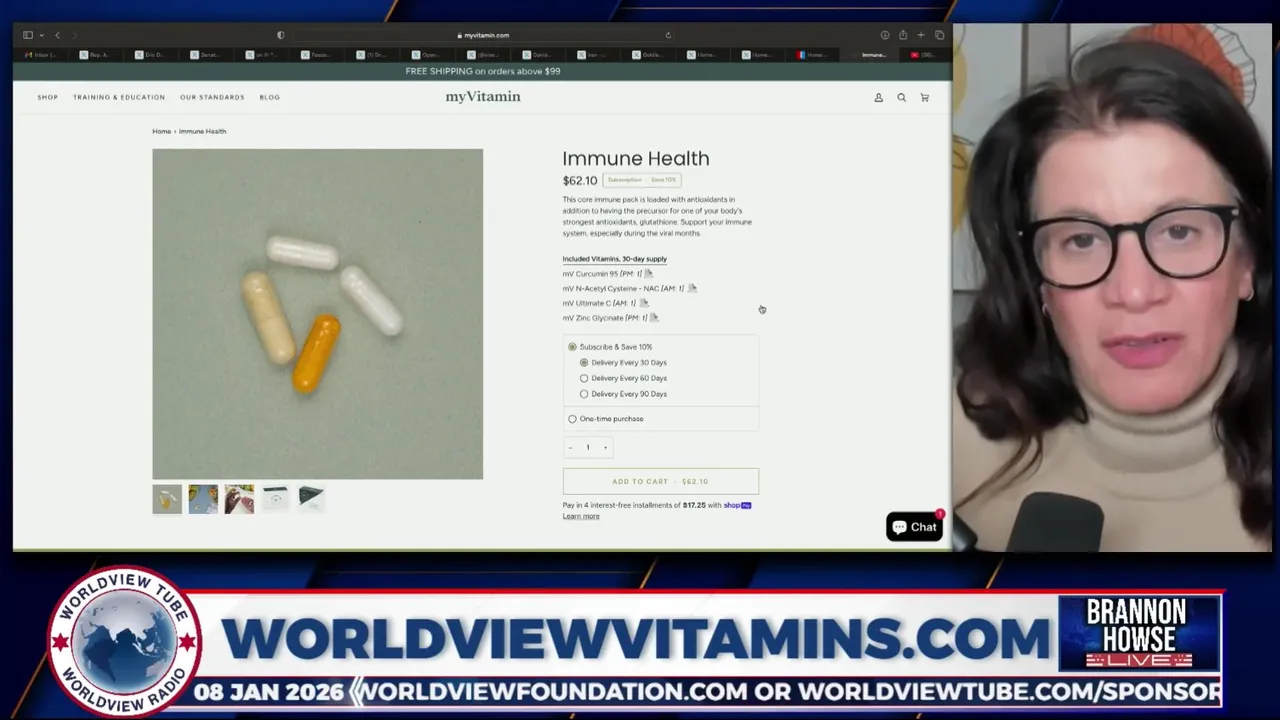Select first capsule thumbnail image

pyautogui.click(x=167, y=499)
